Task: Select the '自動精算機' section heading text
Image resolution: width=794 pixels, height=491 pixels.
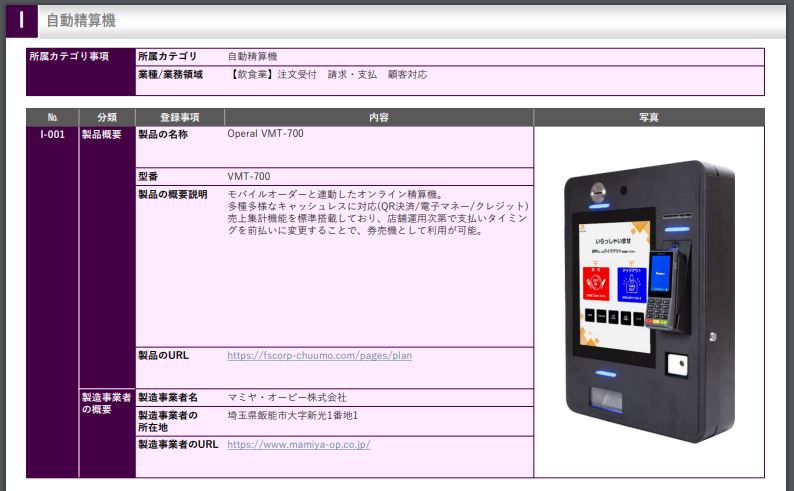Action: pos(81,21)
